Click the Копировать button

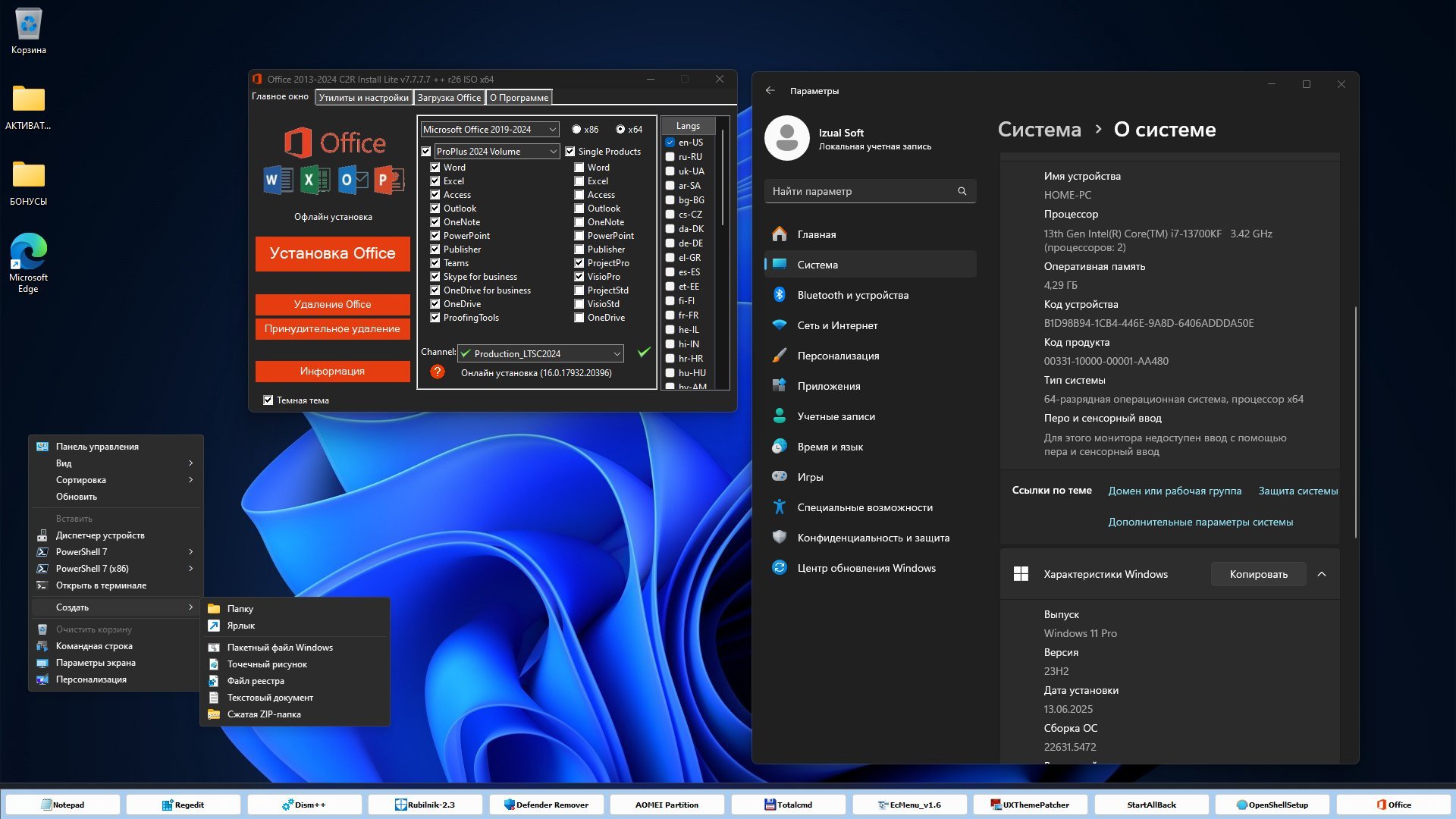coord(1258,574)
